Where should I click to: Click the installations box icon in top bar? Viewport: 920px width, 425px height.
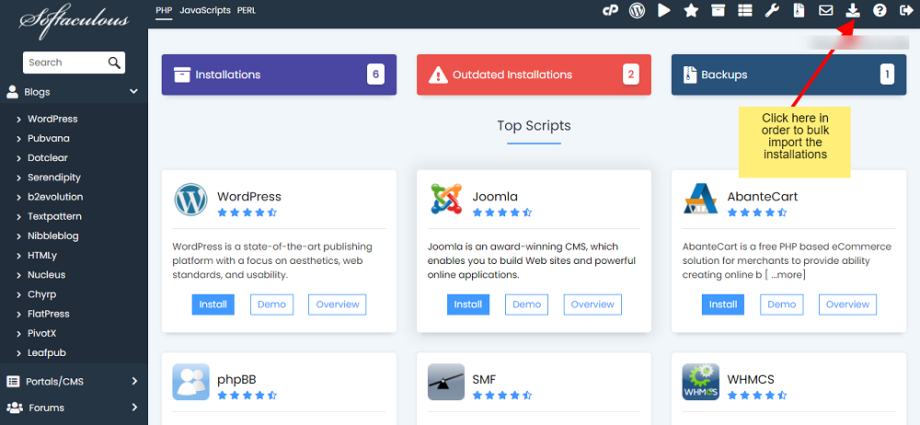718,11
